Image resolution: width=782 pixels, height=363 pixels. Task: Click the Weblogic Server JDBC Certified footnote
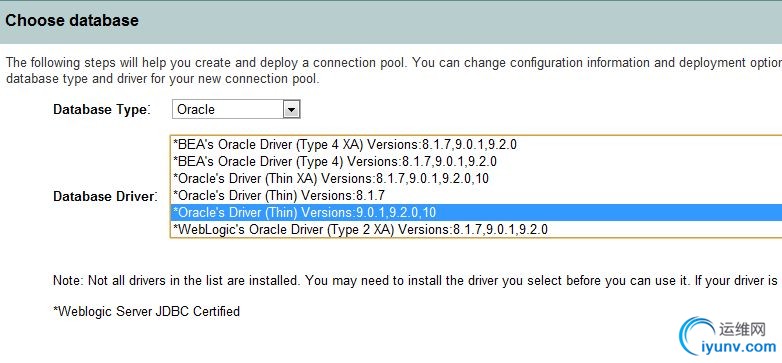(147, 312)
